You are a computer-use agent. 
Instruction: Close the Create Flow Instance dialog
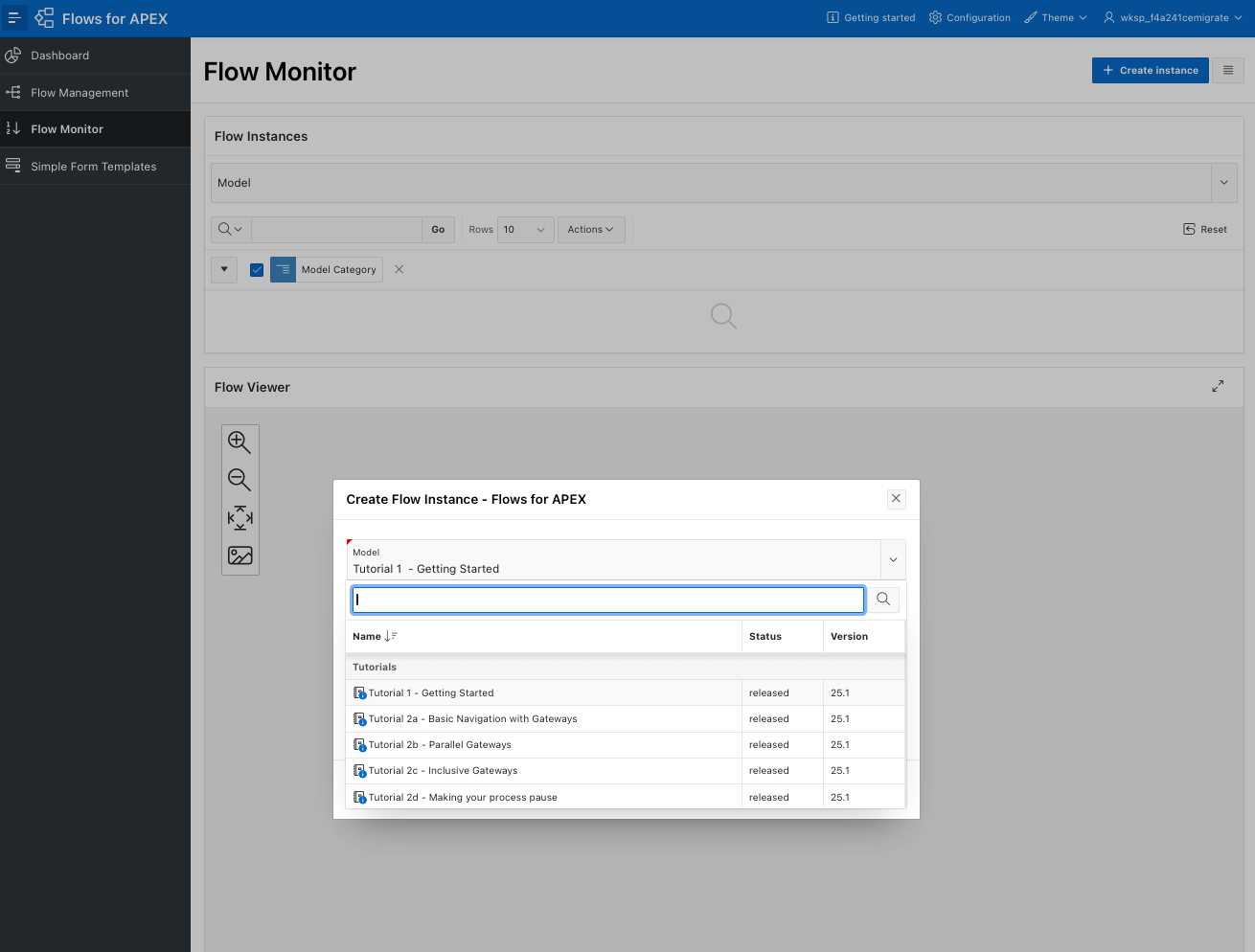click(x=896, y=498)
